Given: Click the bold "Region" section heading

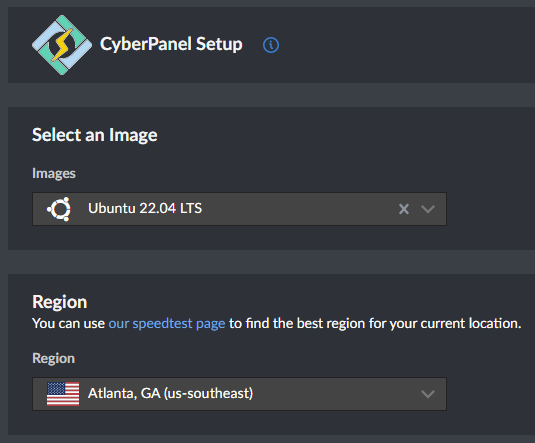Looking at the screenshot, I should [60, 302].
